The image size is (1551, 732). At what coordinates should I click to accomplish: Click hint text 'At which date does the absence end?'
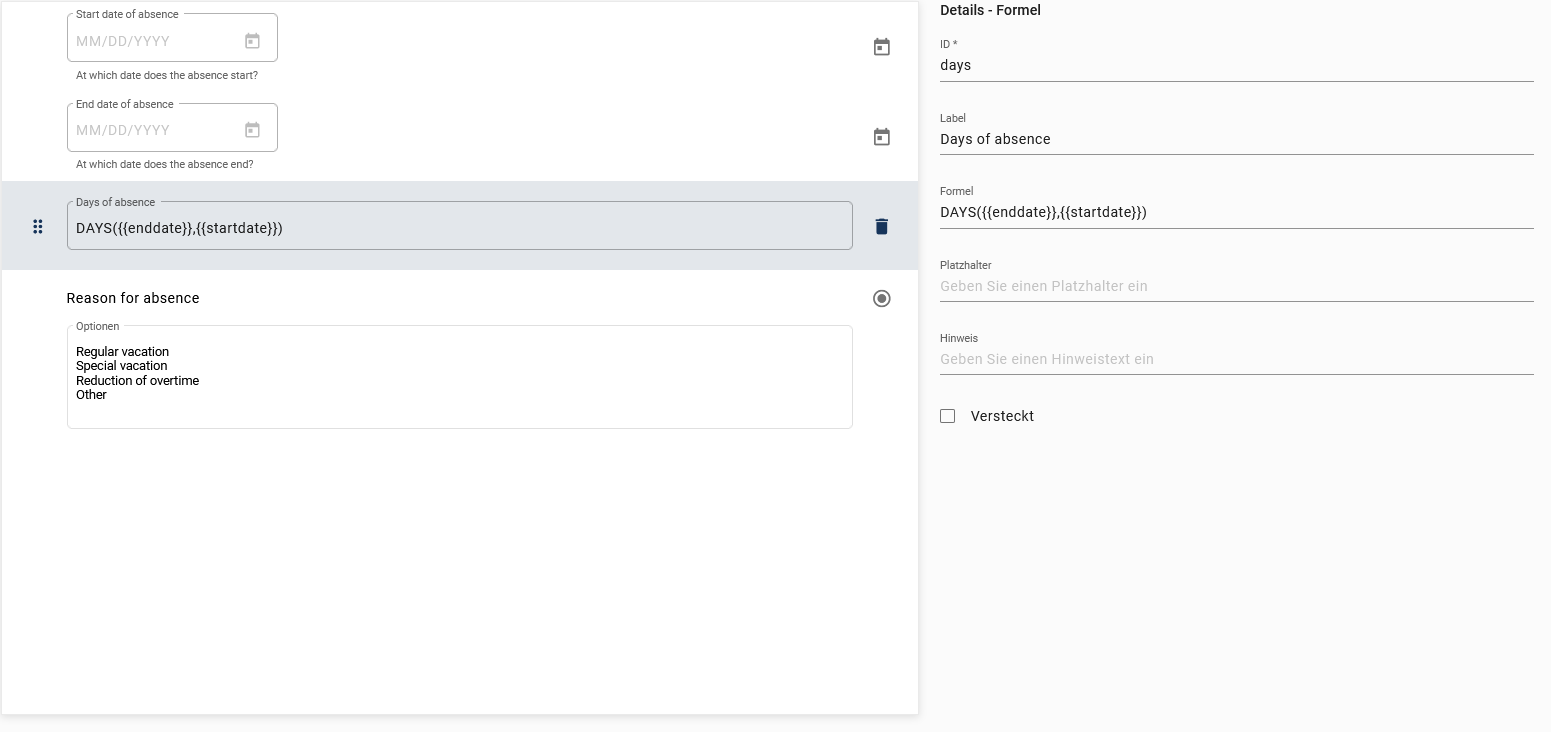(x=165, y=164)
